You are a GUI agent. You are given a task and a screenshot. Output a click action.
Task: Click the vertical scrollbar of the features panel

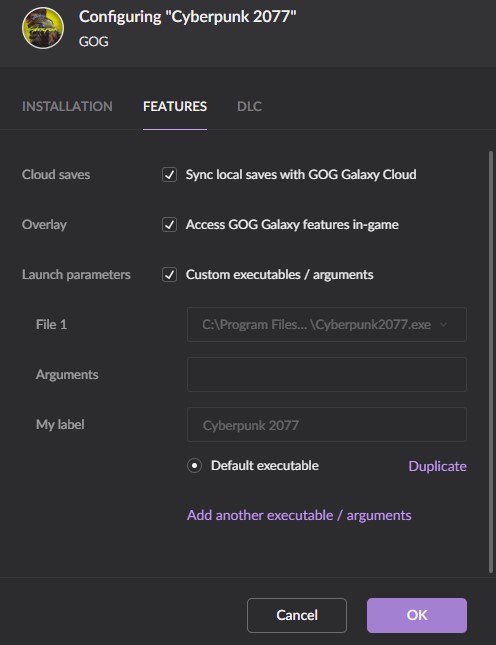click(x=490, y=362)
